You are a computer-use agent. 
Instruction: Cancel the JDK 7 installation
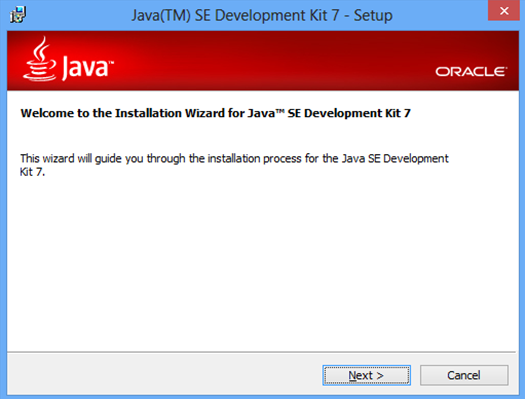click(464, 375)
